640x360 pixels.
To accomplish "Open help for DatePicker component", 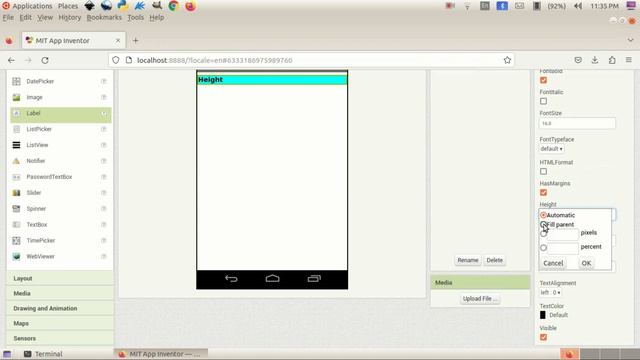I will coord(104,81).
